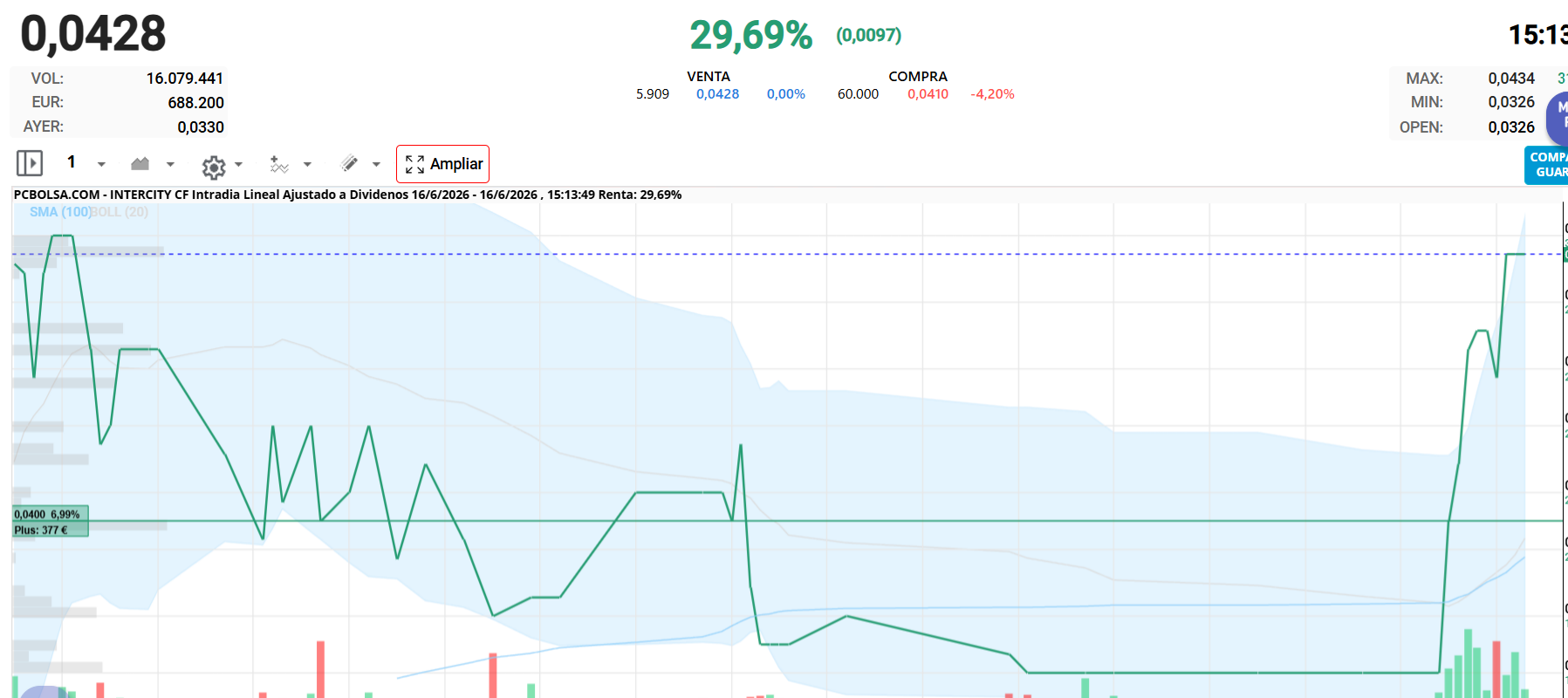Expand settings gear dropdown arrow

click(x=238, y=164)
